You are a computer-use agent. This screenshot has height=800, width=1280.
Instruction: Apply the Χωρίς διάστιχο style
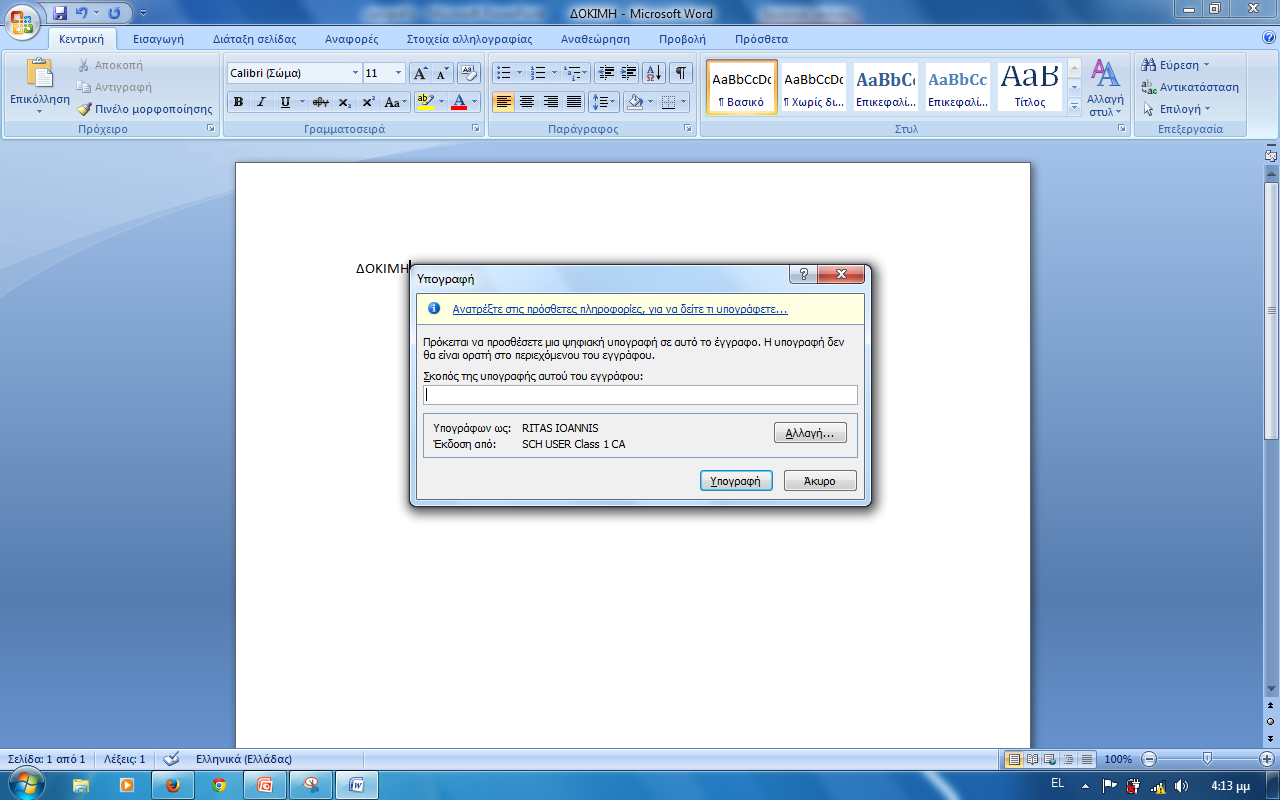(x=813, y=87)
